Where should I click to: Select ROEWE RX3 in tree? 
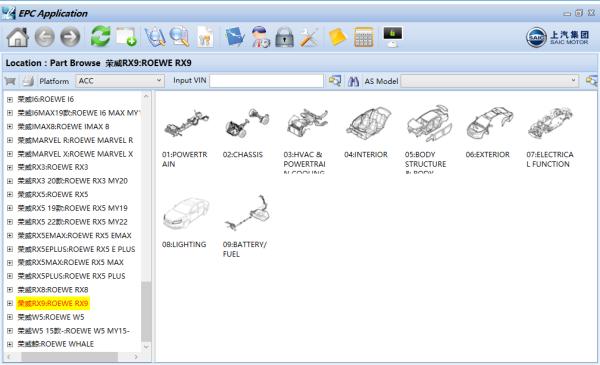point(53,167)
